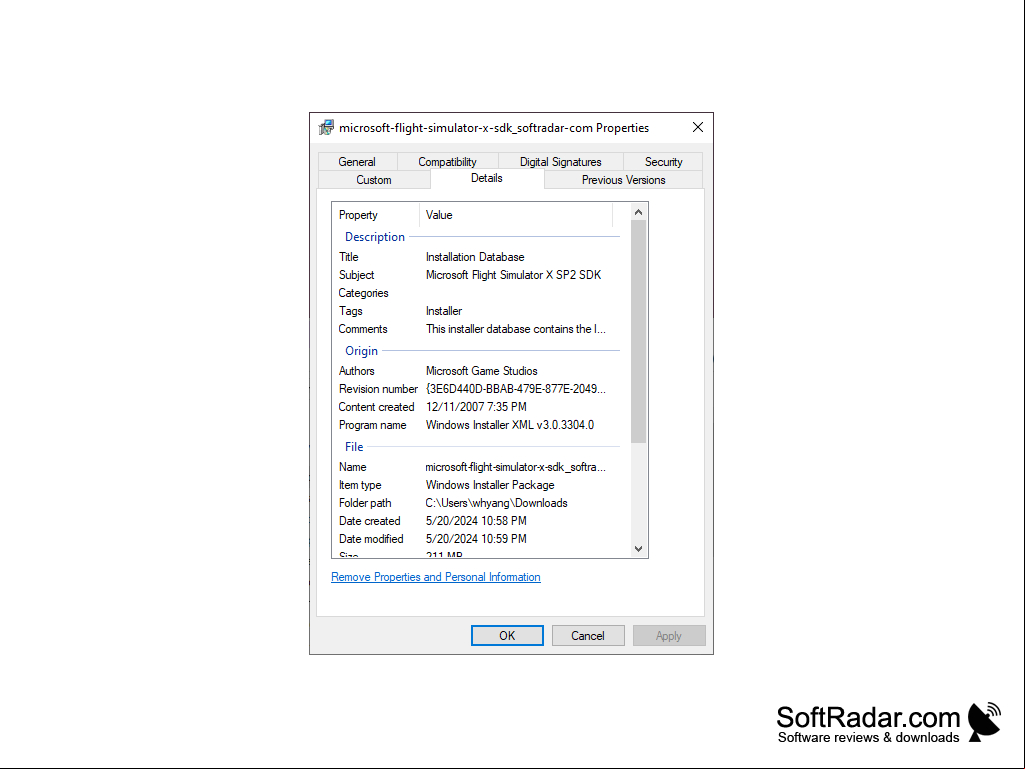Open Remove Properties and Personal Information link
Screen dimensions: 1025x769
pyautogui.click(x=436, y=577)
